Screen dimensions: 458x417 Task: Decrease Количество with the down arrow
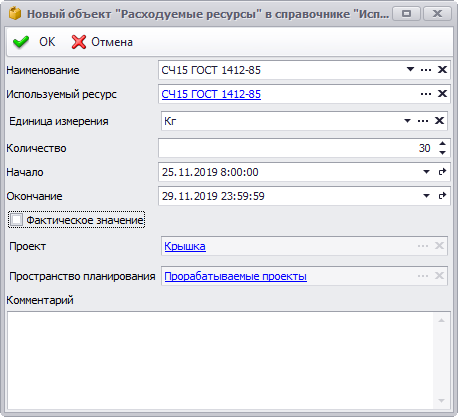click(x=442, y=153)
